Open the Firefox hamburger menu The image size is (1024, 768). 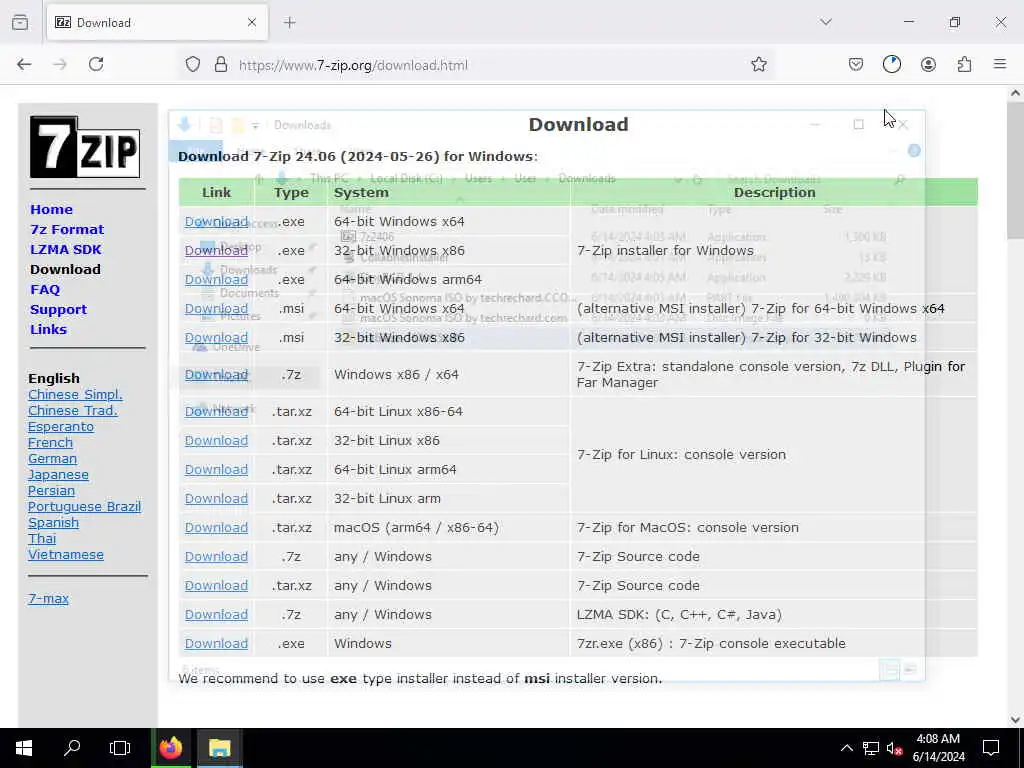[x=1000, y=64]
